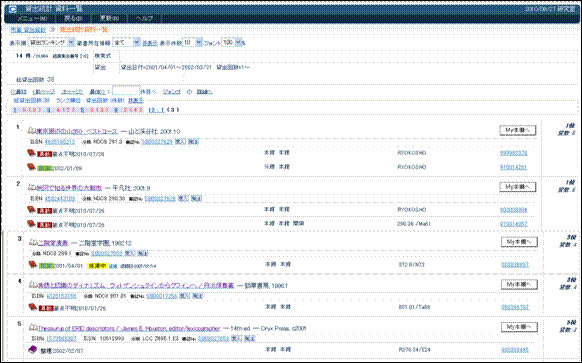Click the link between the 全て and 10 dropdowns
This screenshot has width=582, height=363.
click(x=150, y=43)
